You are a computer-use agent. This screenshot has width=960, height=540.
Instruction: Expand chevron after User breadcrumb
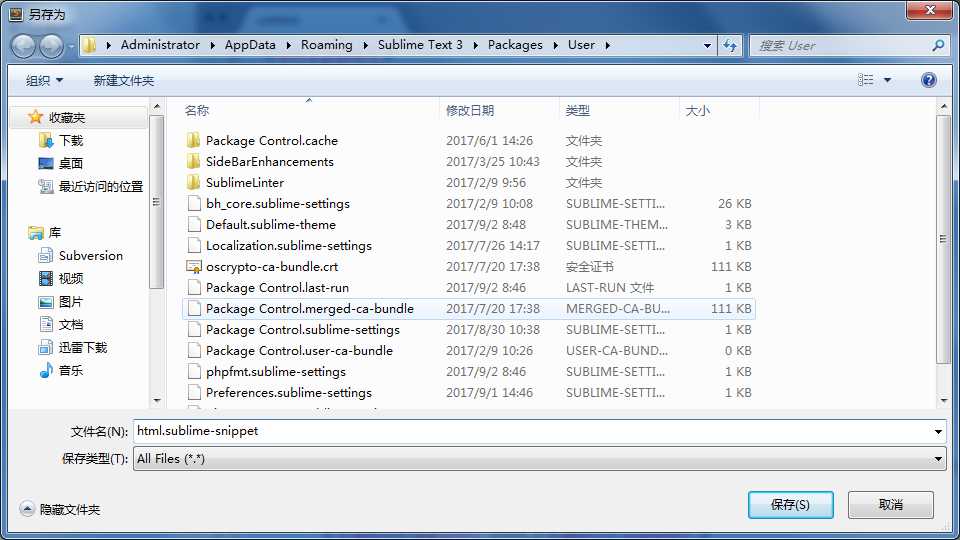pos(607,45)
